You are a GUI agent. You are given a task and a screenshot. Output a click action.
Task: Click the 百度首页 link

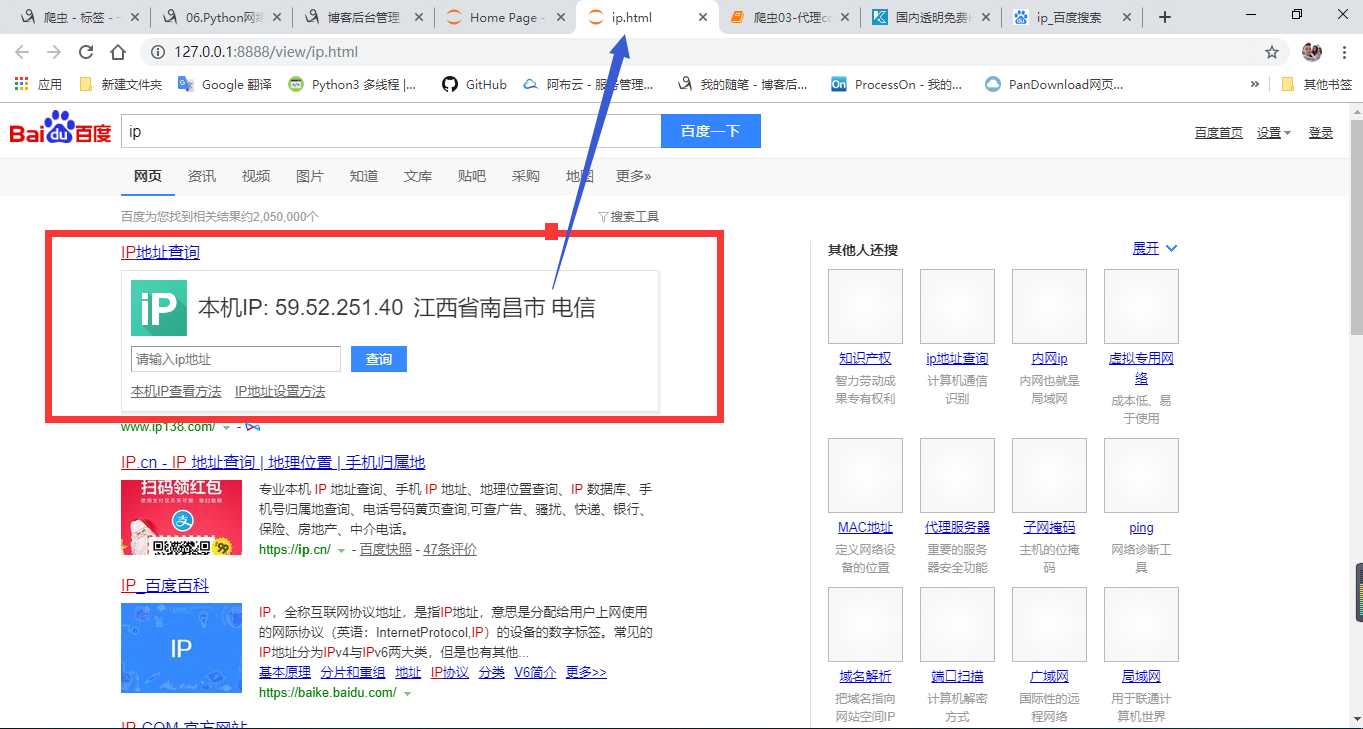pos(1219,132)
